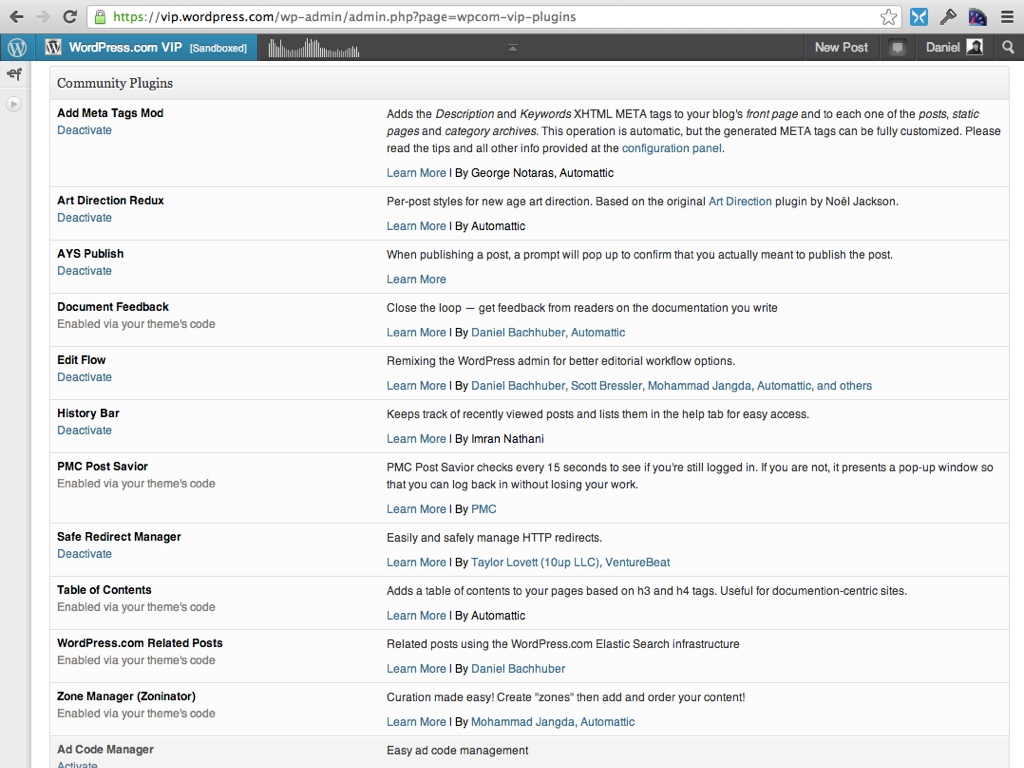Reload the page with refresh icon
Viewport: 1024px width, 768px height.
click(70, 17)
